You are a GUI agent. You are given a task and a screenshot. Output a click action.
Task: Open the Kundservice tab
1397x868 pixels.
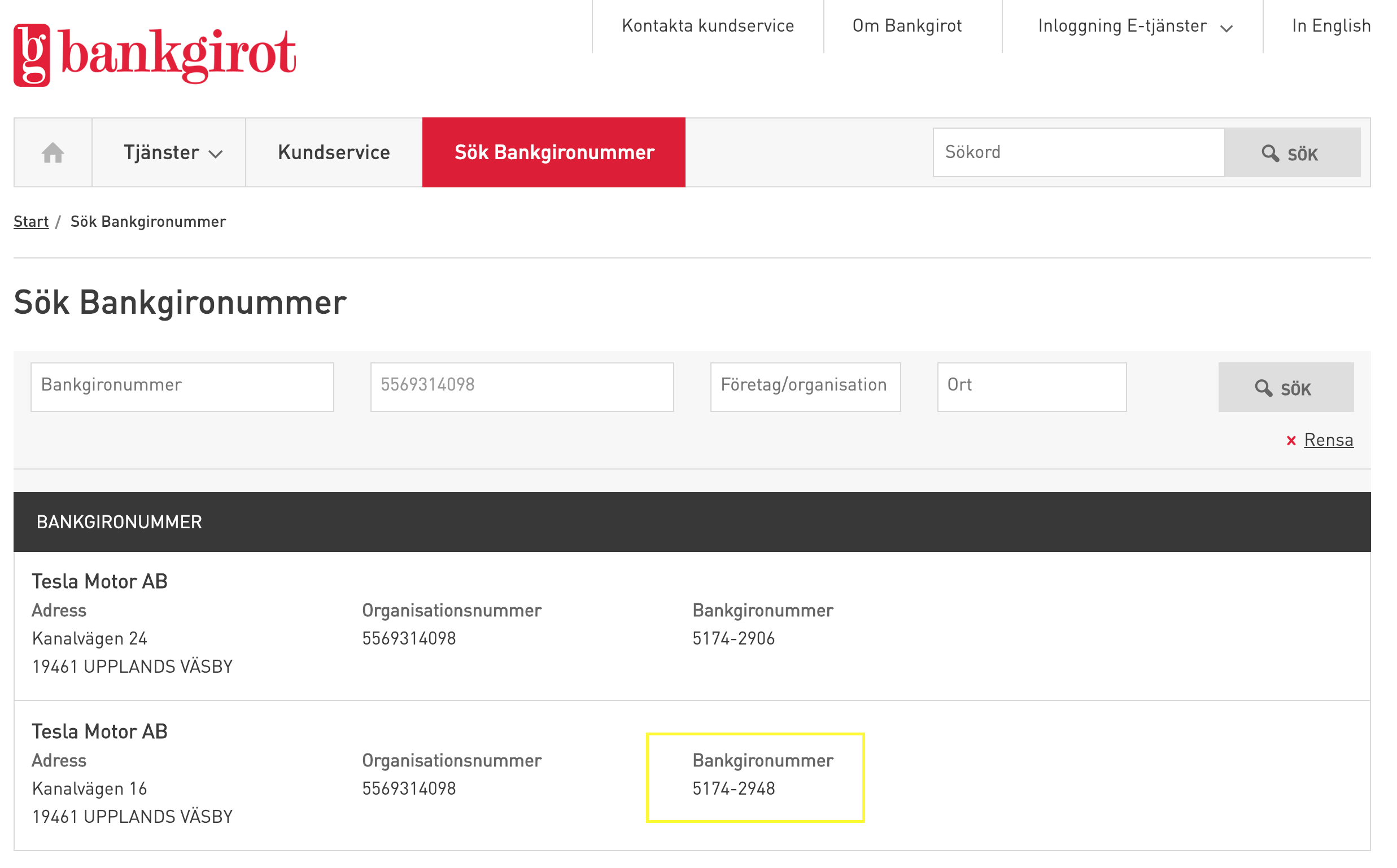(x=335, y=154)
